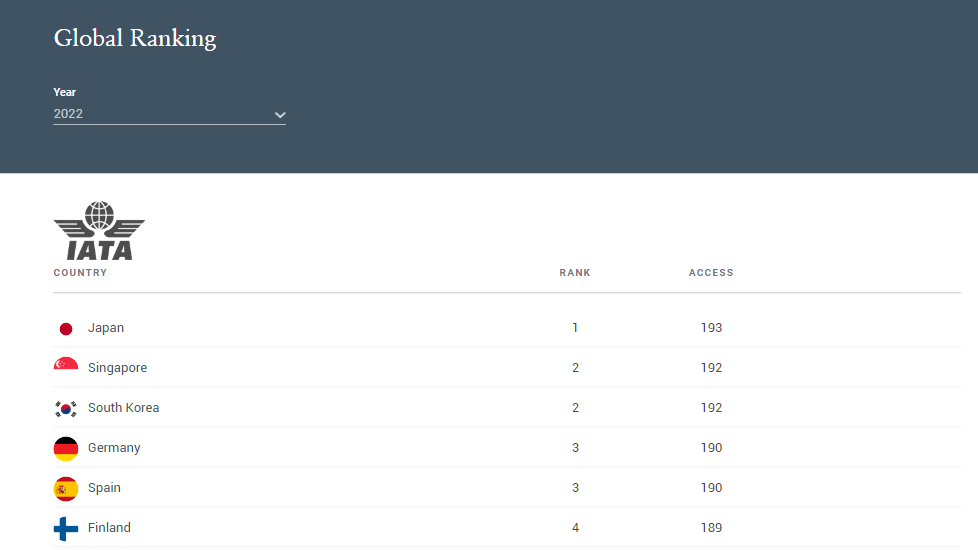Image resolution: width=978 pixels, height=550 pixels.
Task: Open the Japan country entry
Action: pyautogui.click(x=106, y=327)
